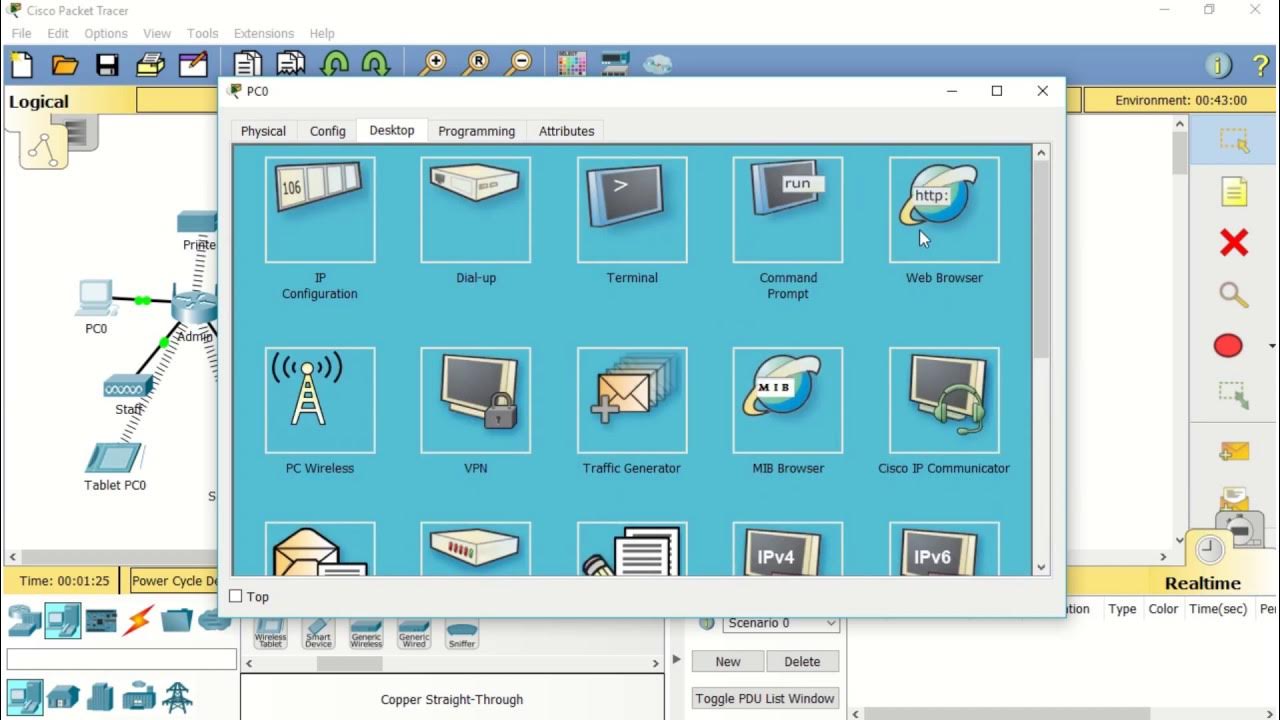Switch to the Physical tab
Screen dimensions: 1280x720
pyautogui.click(x=263, y=131)
